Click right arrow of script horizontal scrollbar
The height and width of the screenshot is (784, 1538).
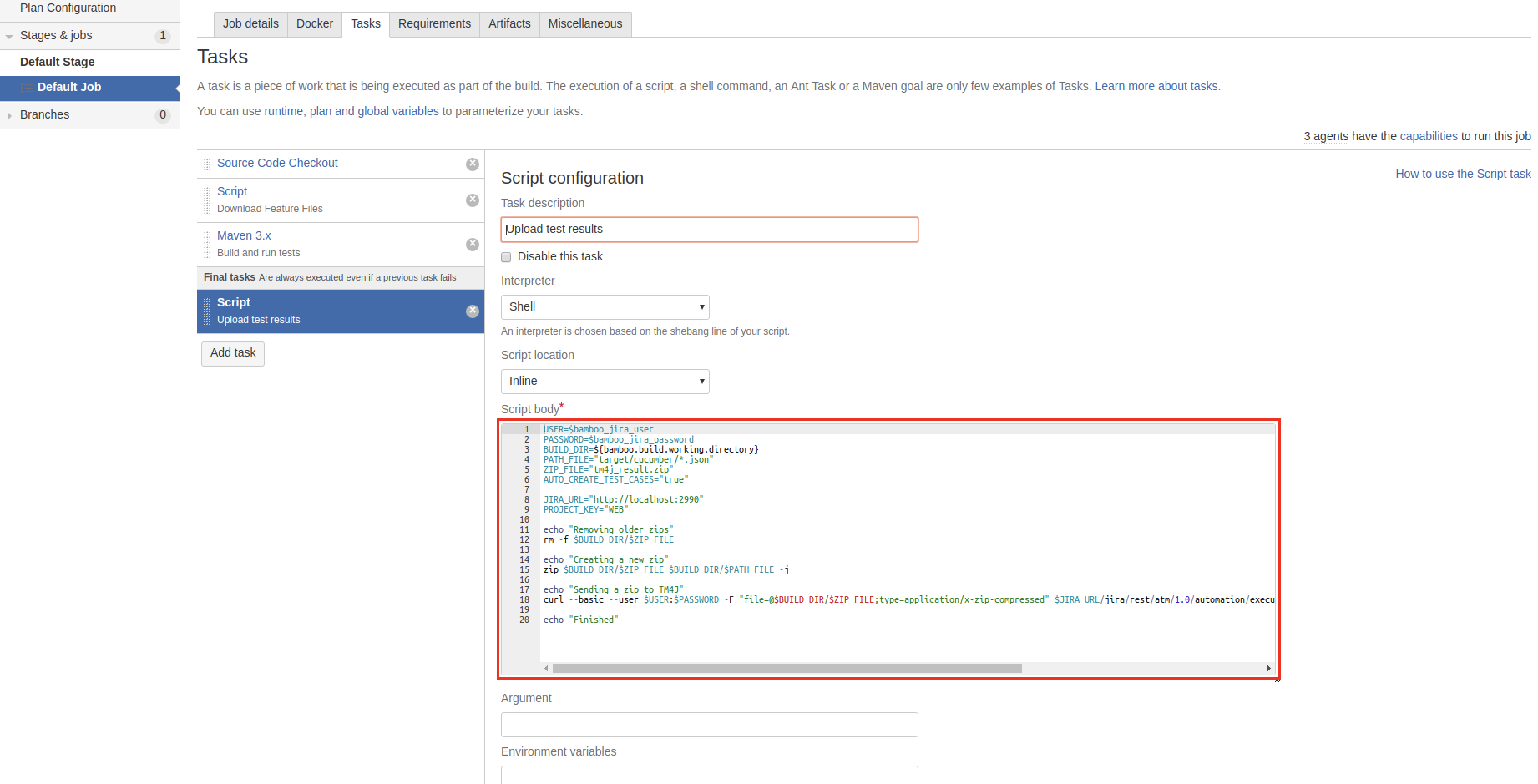[x=1268, y=669]
